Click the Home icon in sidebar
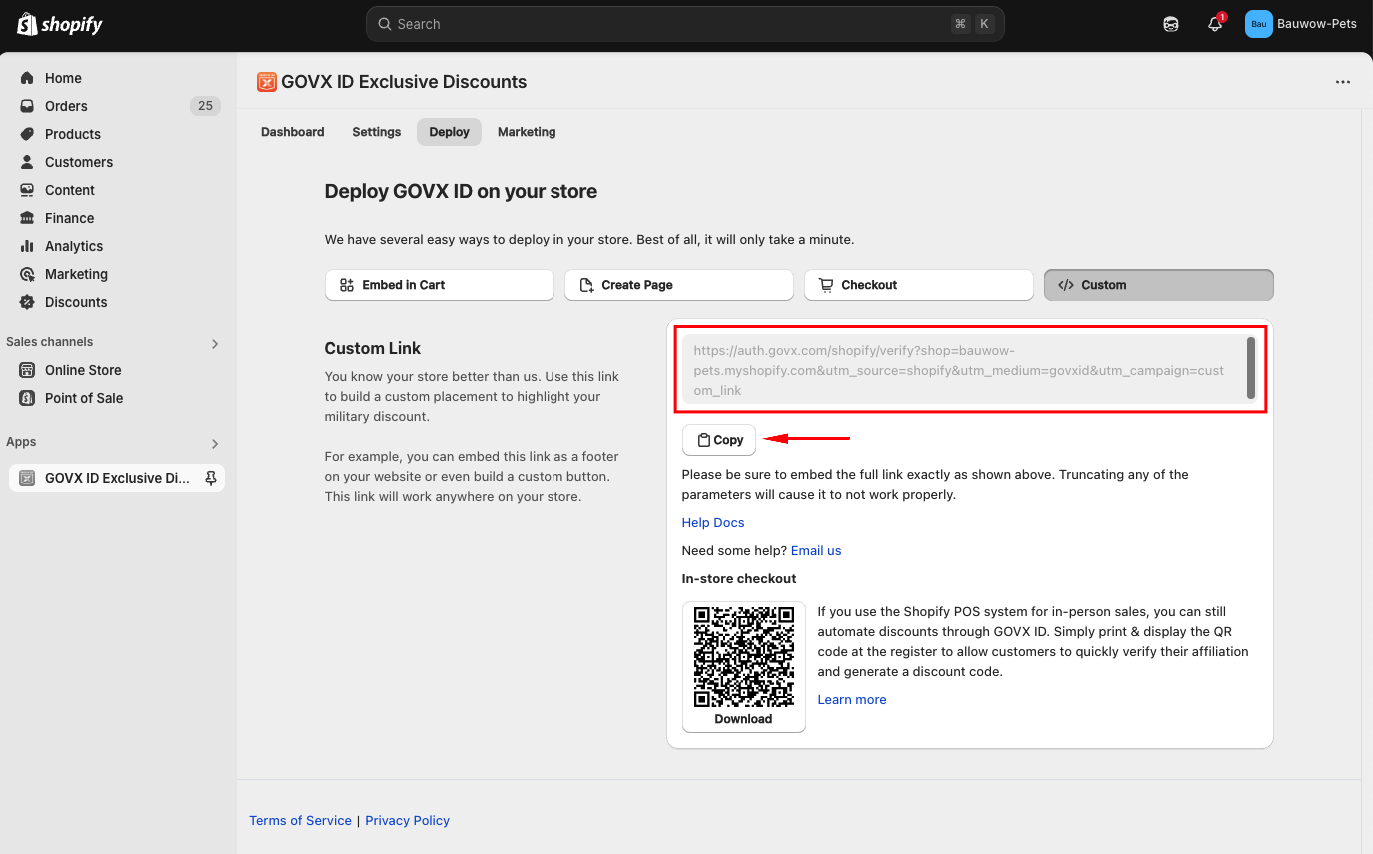This screenshot has width=1373, height=854. (27, 78)
